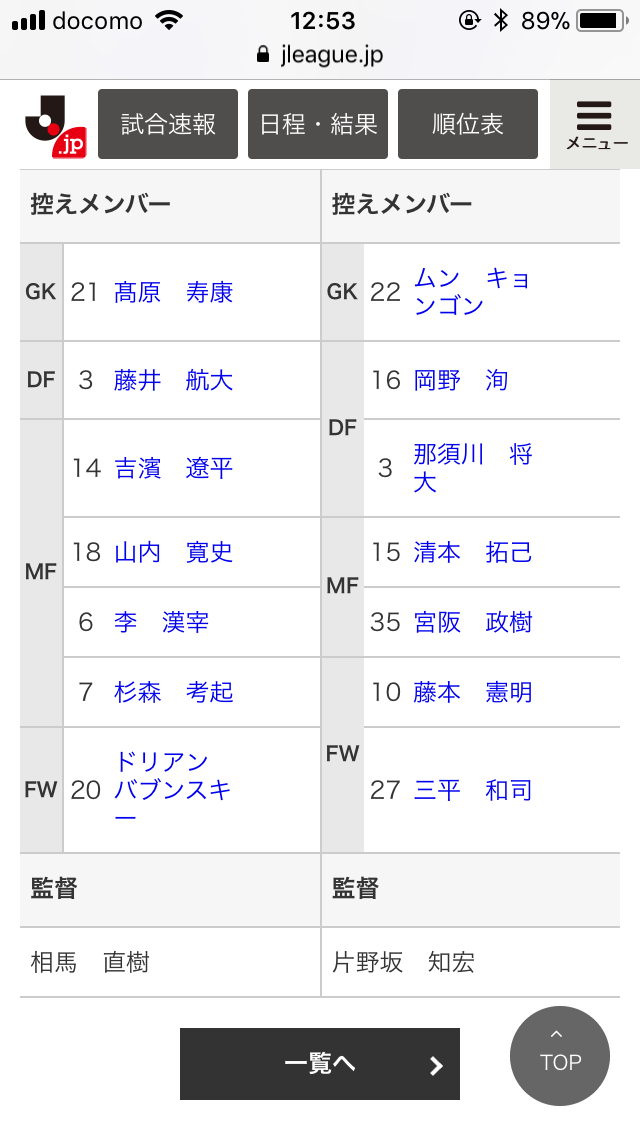View player 藤本 憲明 profile
Viewport: 640px width, 1136px height.
coord(473,692)
